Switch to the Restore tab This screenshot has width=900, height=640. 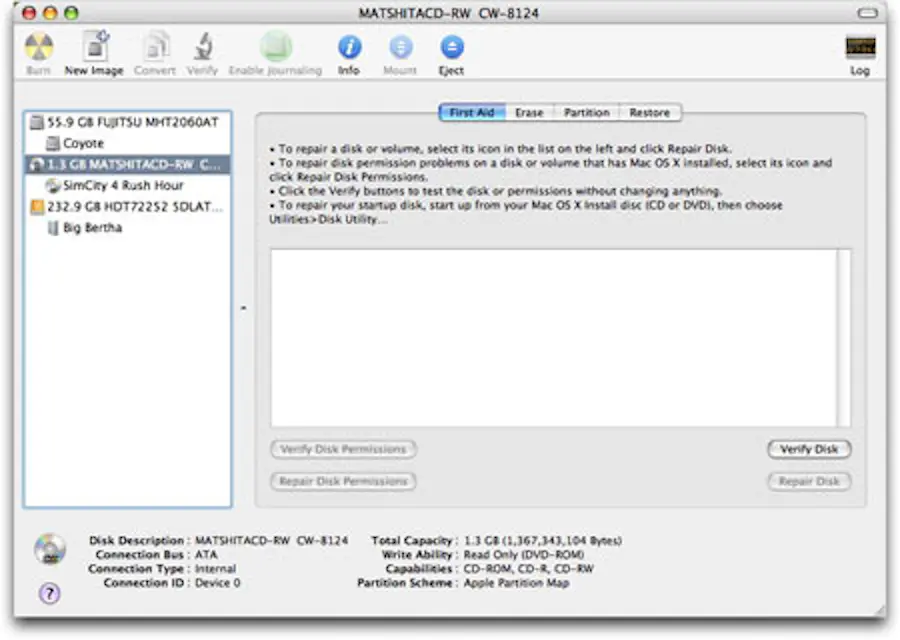pyautogui.click(x=649, y=112)
